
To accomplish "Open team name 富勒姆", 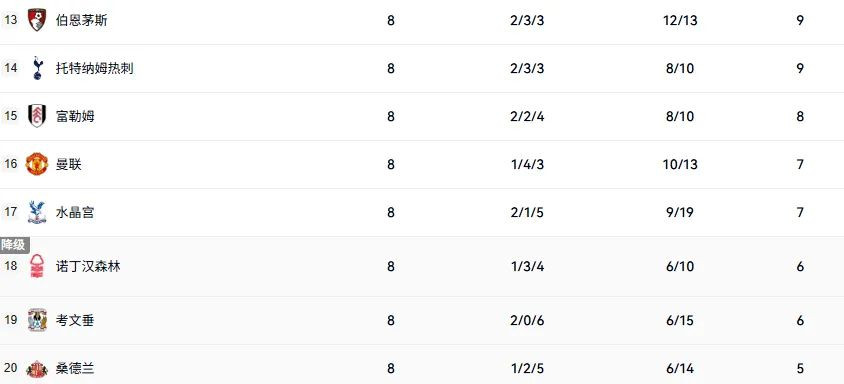I will click(x=75, y=116).
